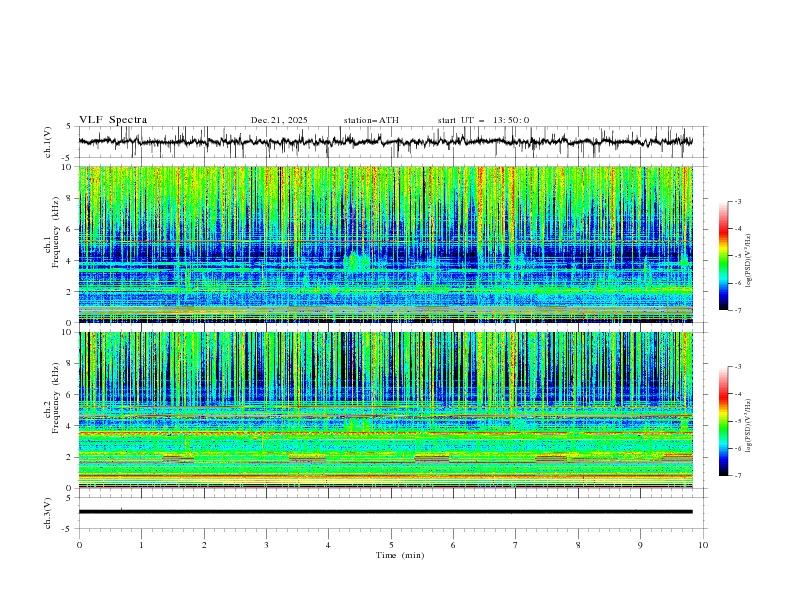Click the "-7" tick on ch.2 colorbar
This screenshot has height=612, width=792.
tap(738, 476)
